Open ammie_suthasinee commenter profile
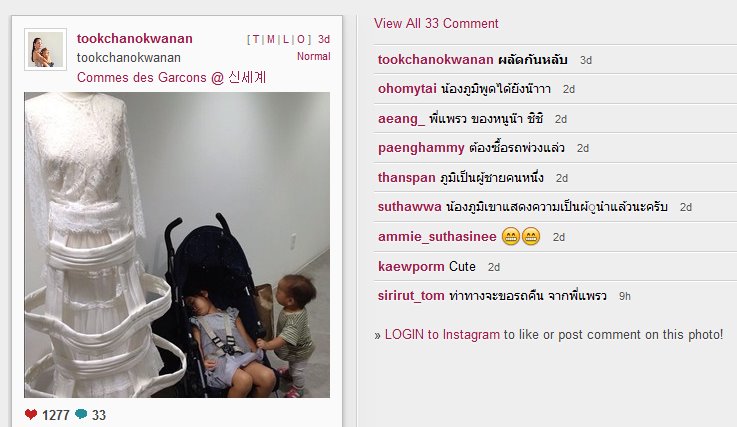Viewport: 737px width, 427px height. click(x=437, y=237)
